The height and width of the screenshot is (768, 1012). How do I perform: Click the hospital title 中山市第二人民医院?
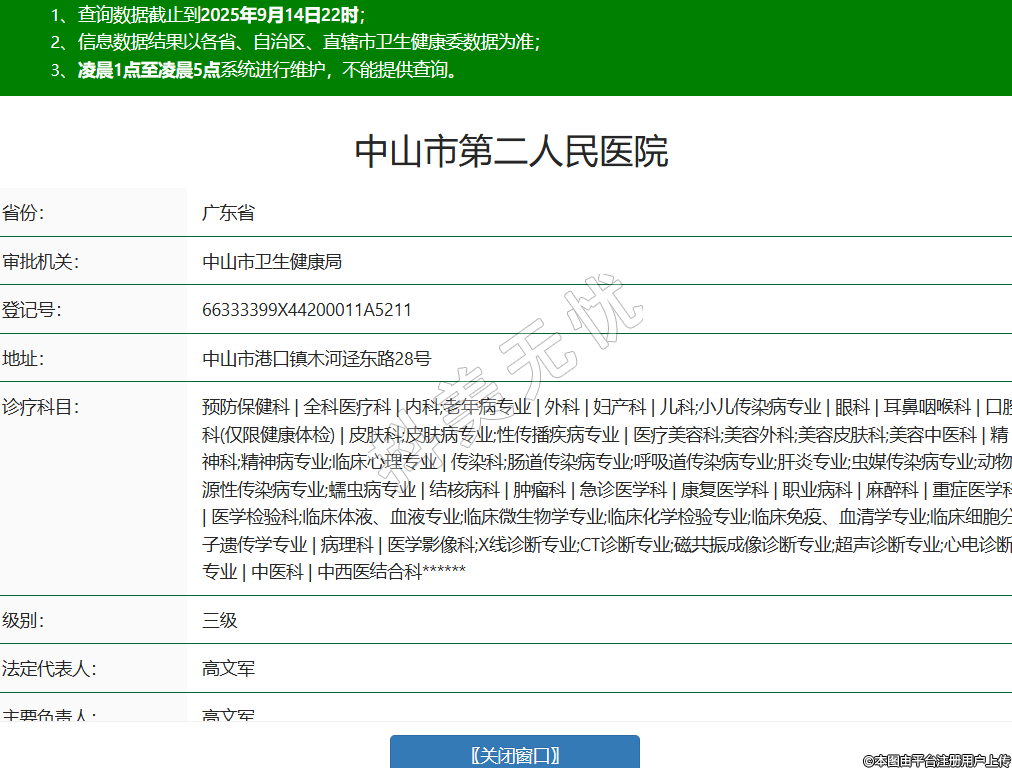click(511, 152)
